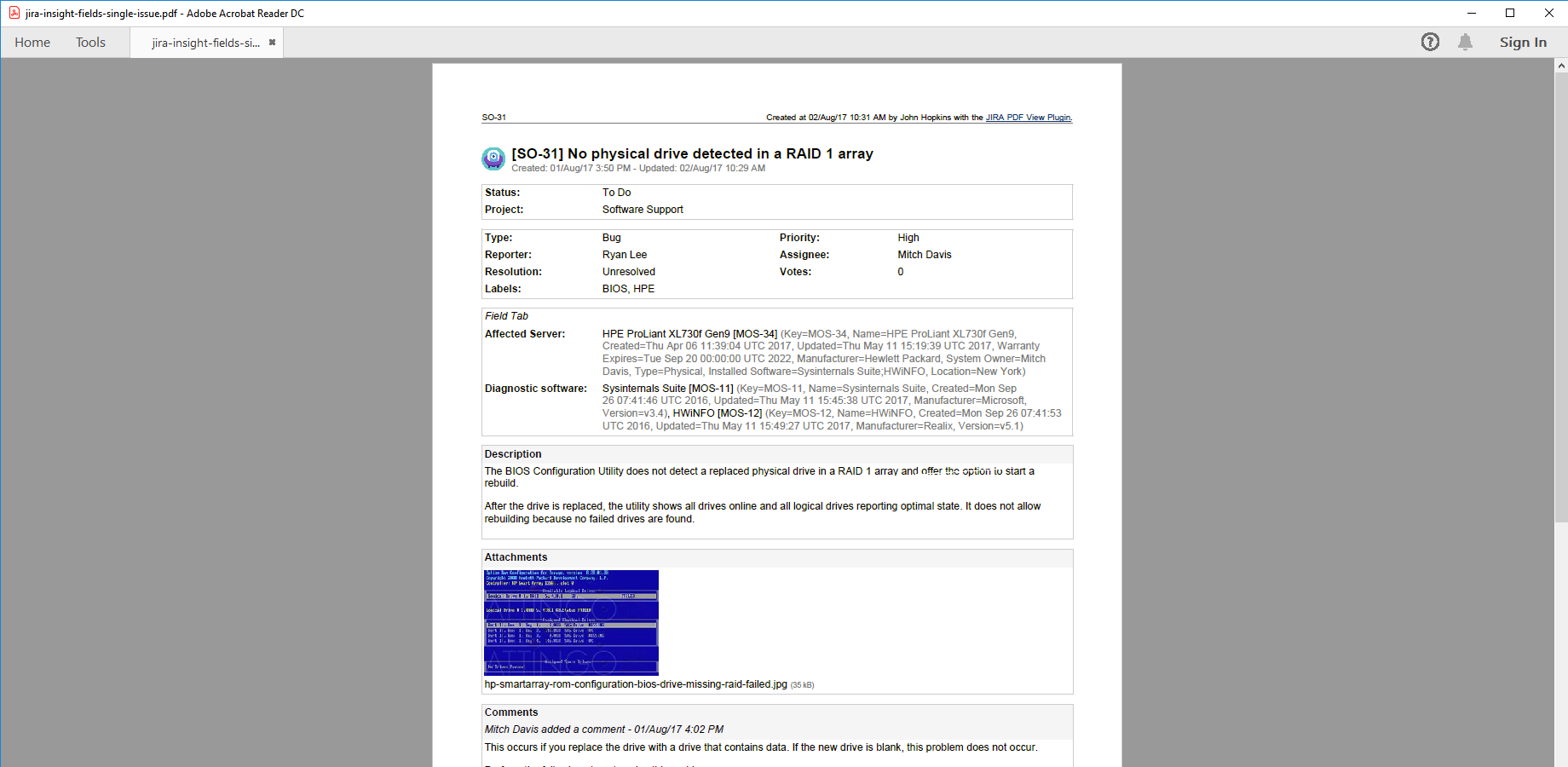Click the notifications bell icon

(x=1465, y=42)
